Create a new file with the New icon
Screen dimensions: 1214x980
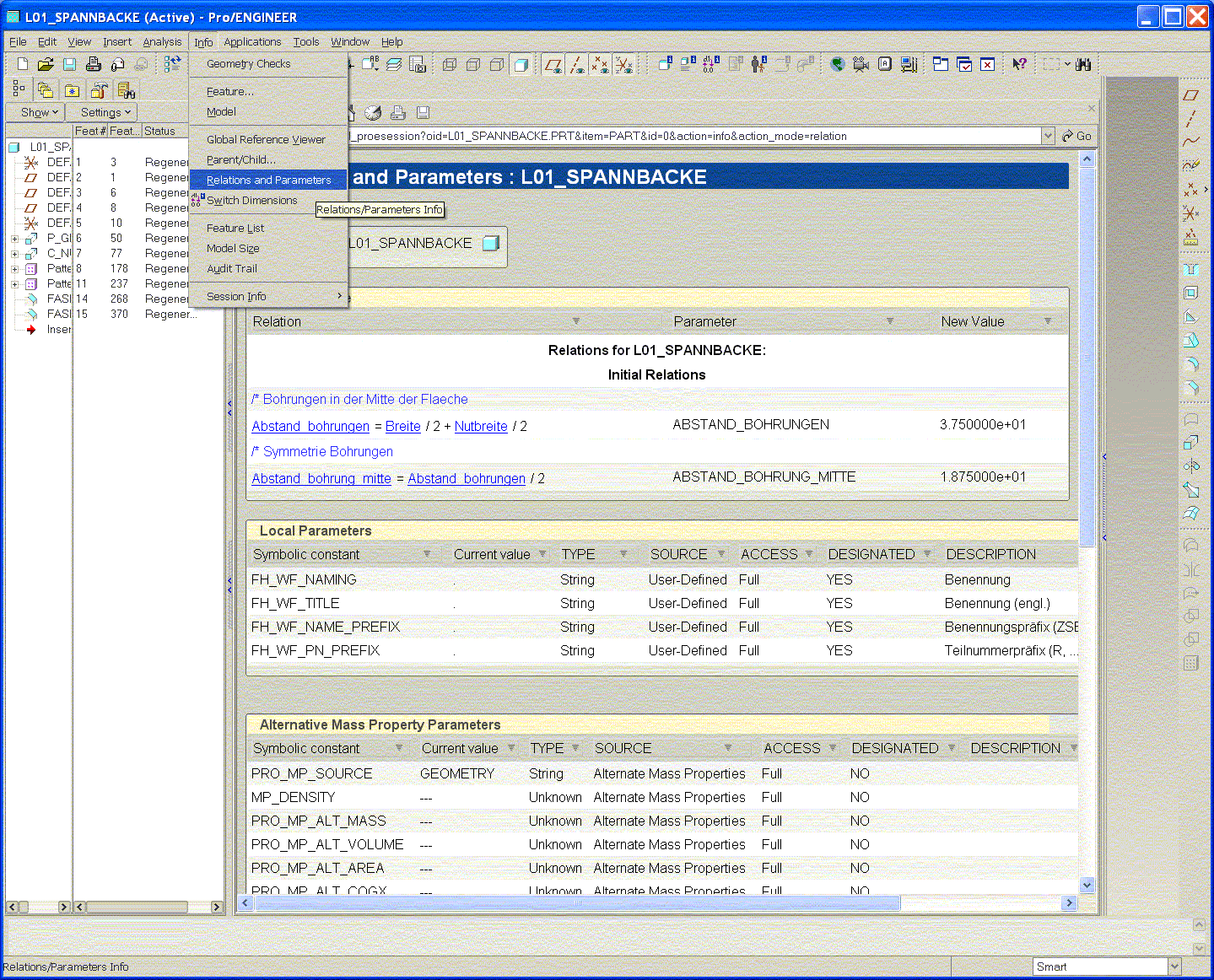coord(23,64)
